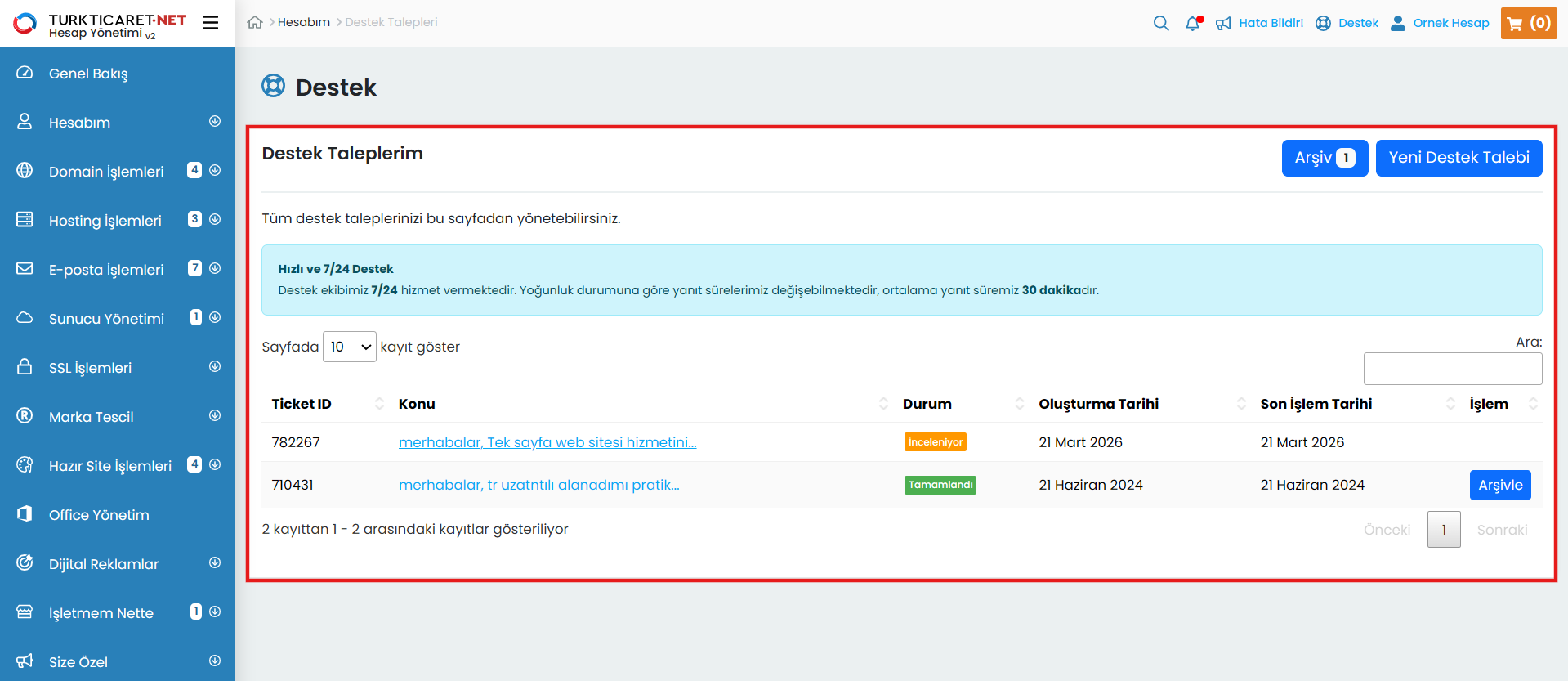Click the search magnifier icon in header
Viewport: 1568px width, 681px height.
(1160, 23)
